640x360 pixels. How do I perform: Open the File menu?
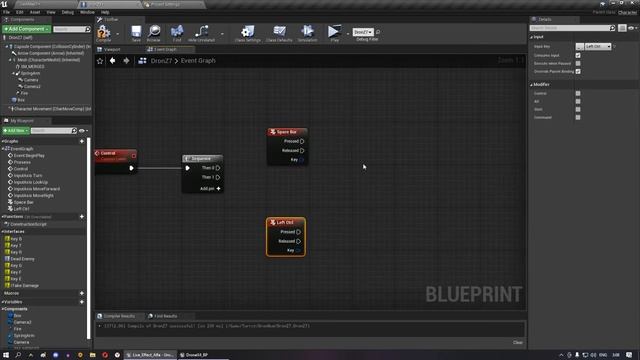point(7,12)
